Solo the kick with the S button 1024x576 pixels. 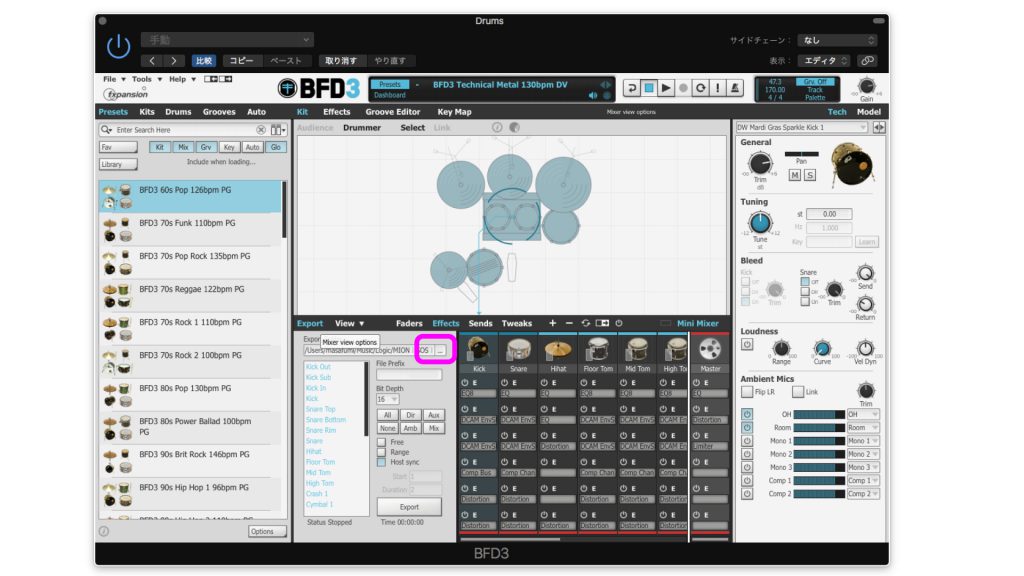810,175
